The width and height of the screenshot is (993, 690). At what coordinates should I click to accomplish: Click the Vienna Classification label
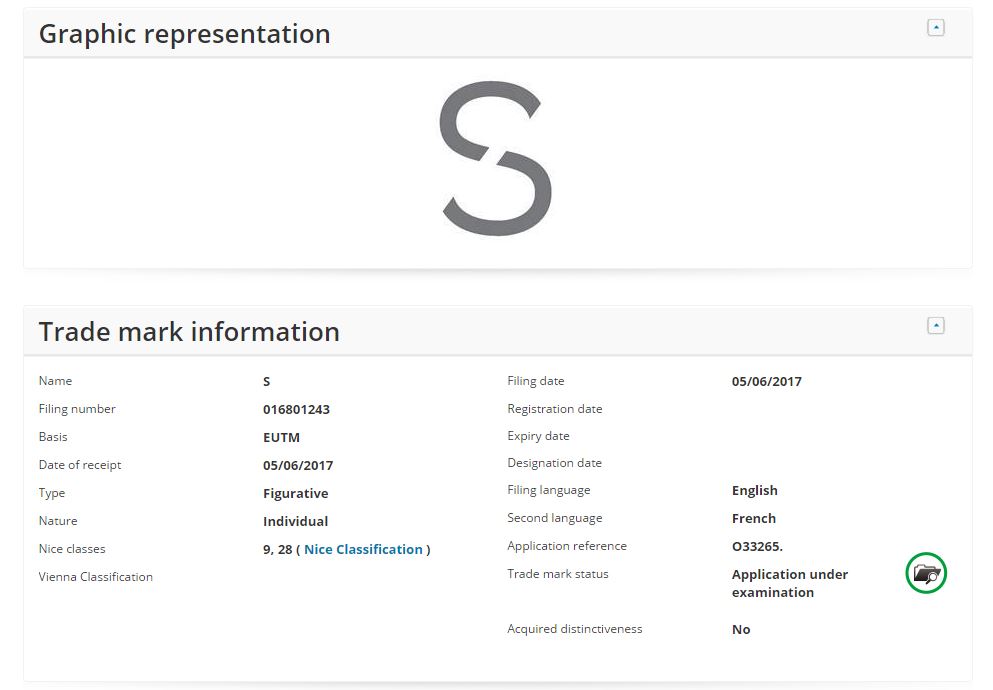95,577
